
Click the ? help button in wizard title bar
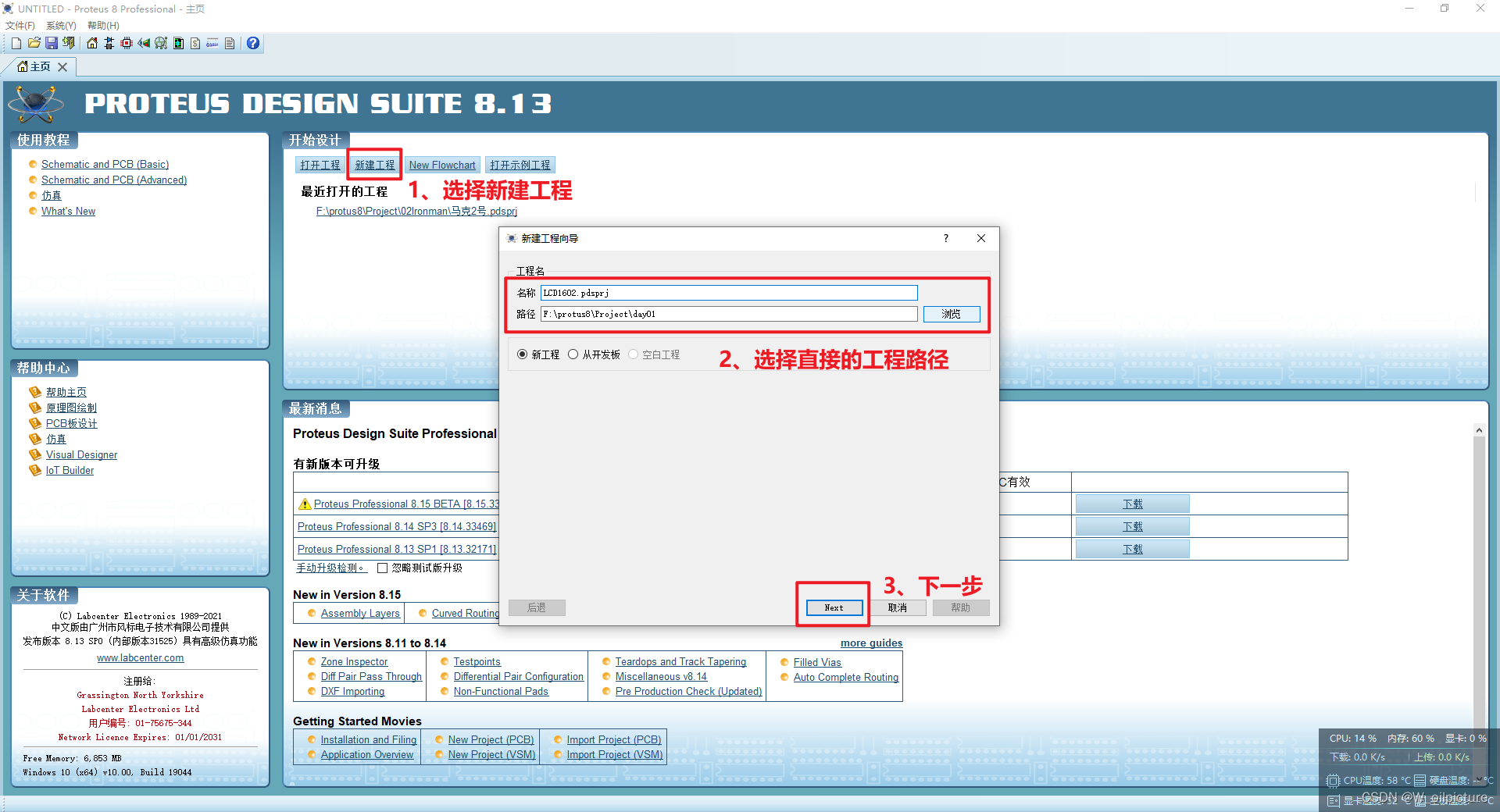coord(946,238)
